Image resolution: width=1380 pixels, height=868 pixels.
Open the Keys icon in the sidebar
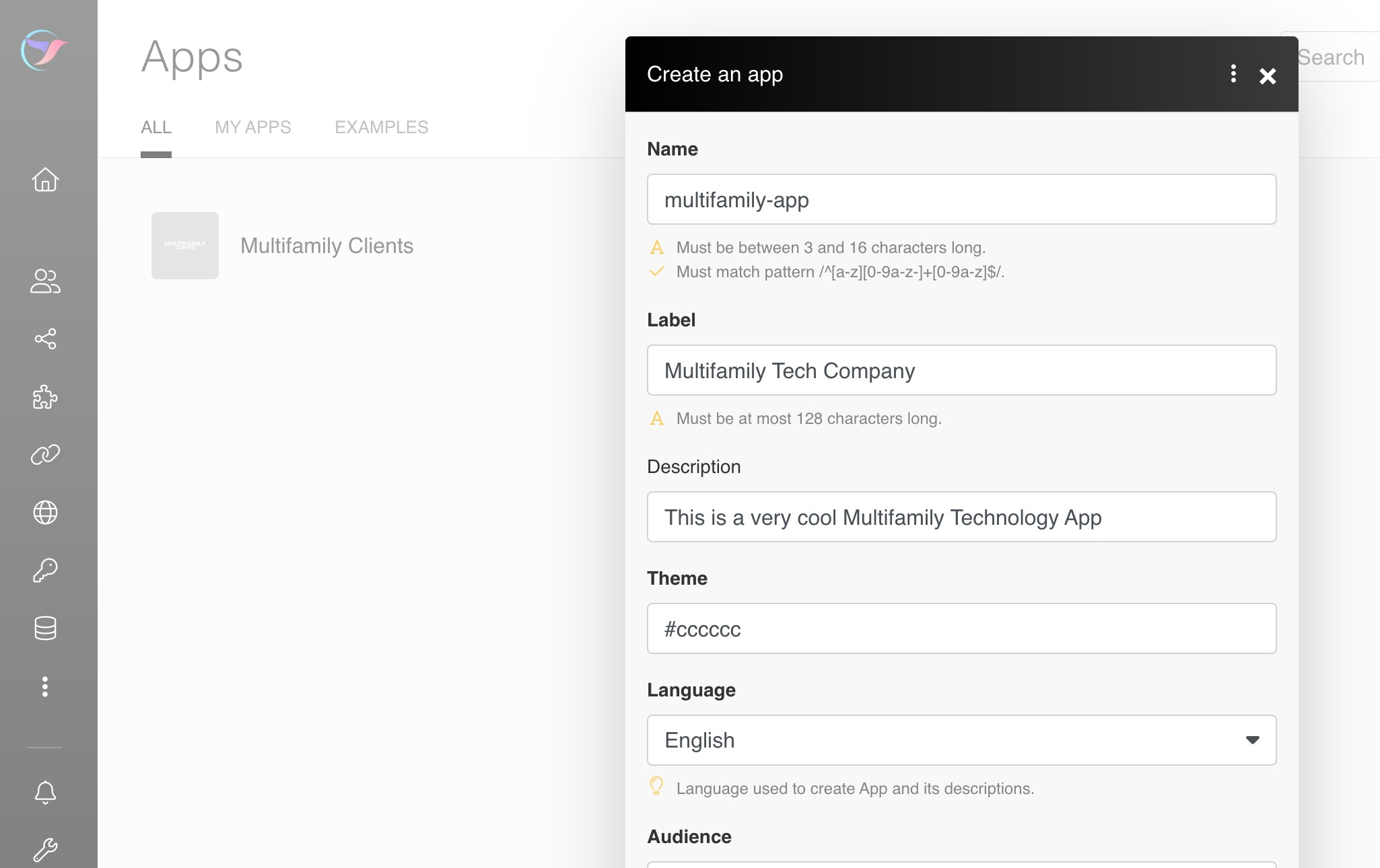(x=45, y=571)
